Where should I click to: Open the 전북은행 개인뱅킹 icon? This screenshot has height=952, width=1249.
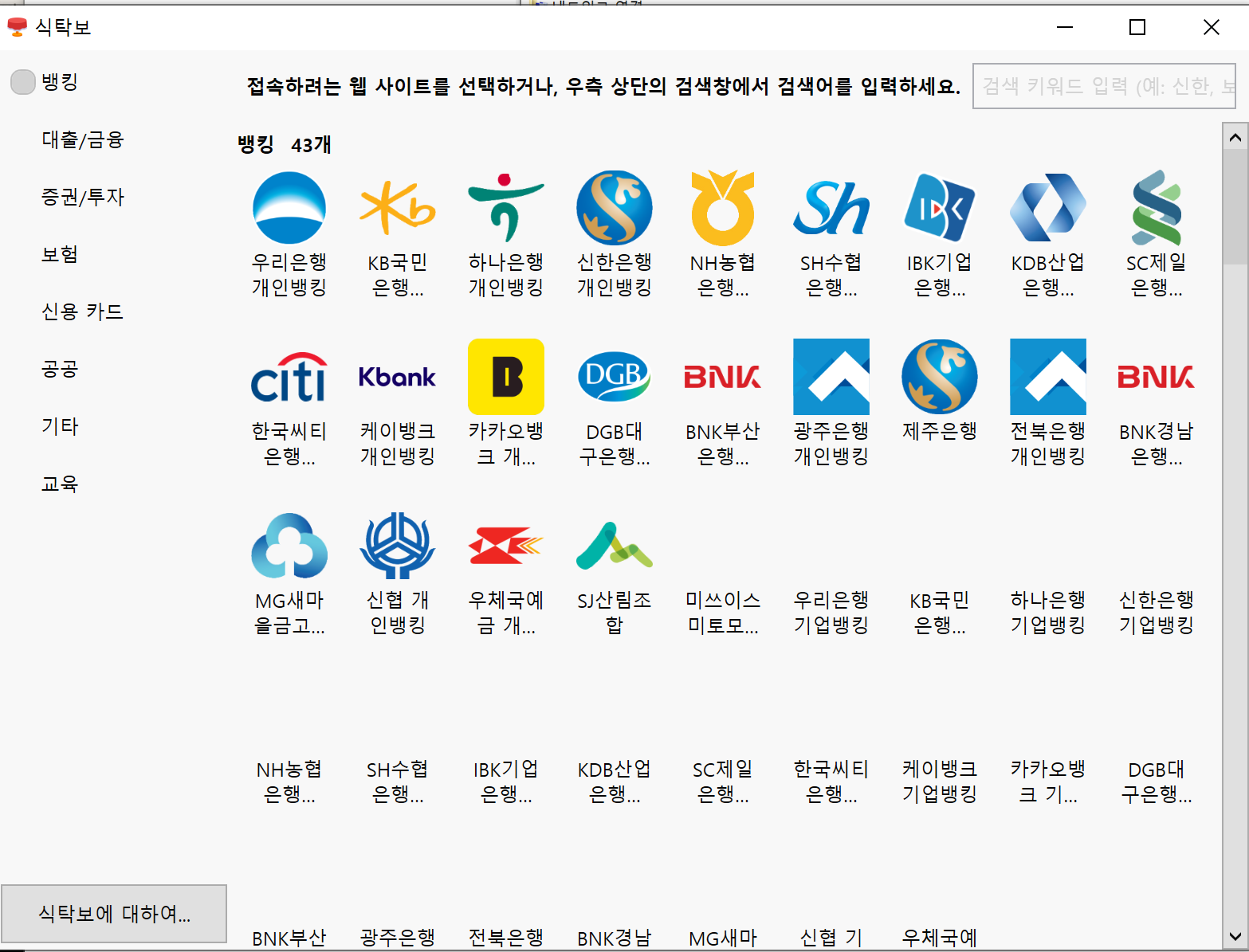1048,377
